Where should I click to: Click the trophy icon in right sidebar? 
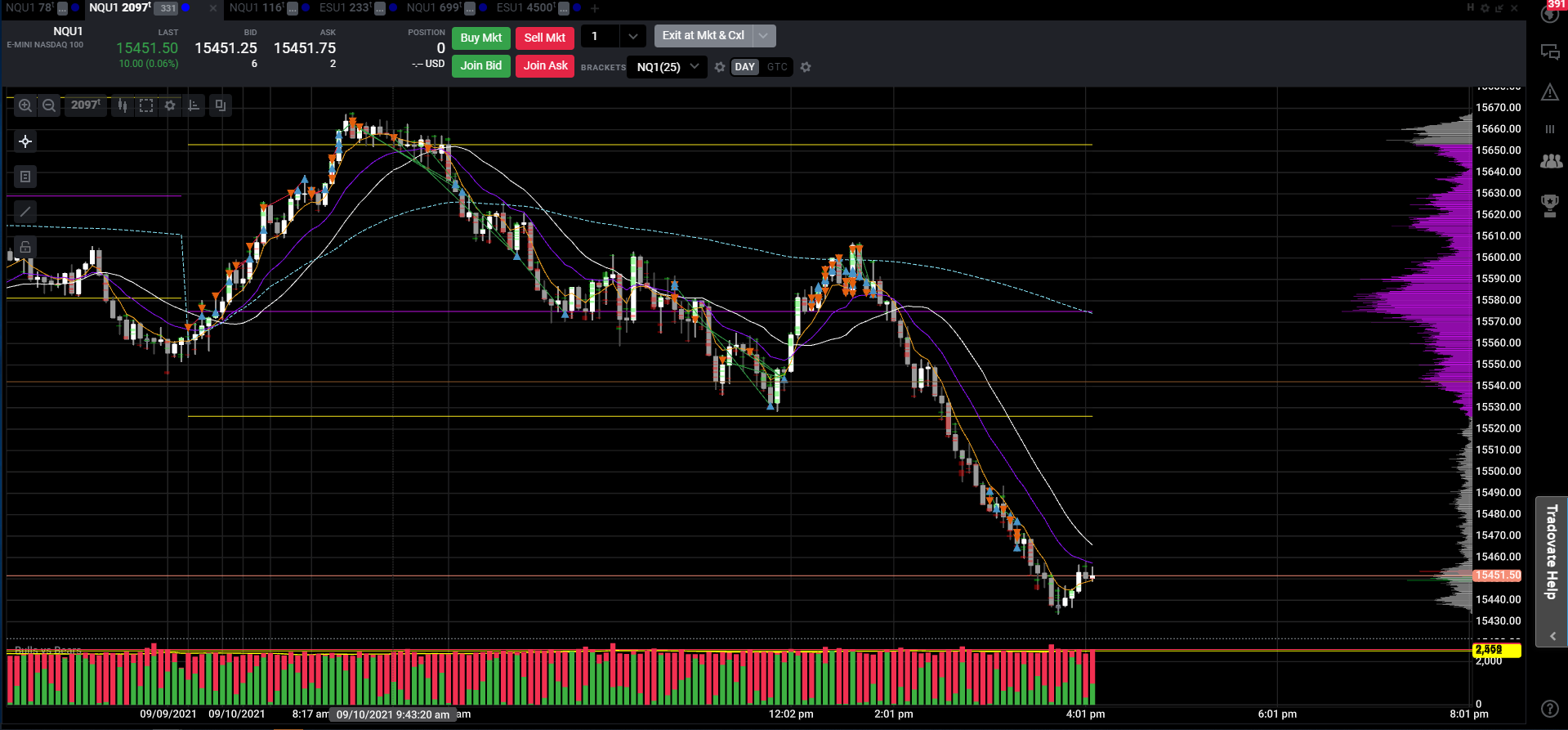pos(1550,204)
